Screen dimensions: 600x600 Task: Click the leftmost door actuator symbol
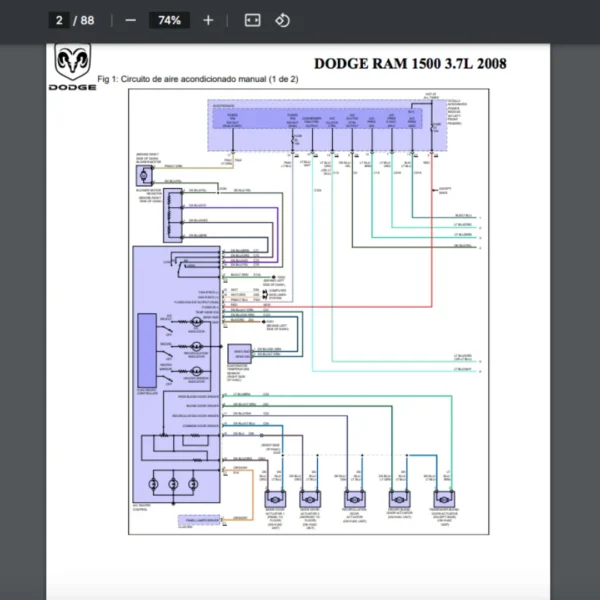pos(272,500)
